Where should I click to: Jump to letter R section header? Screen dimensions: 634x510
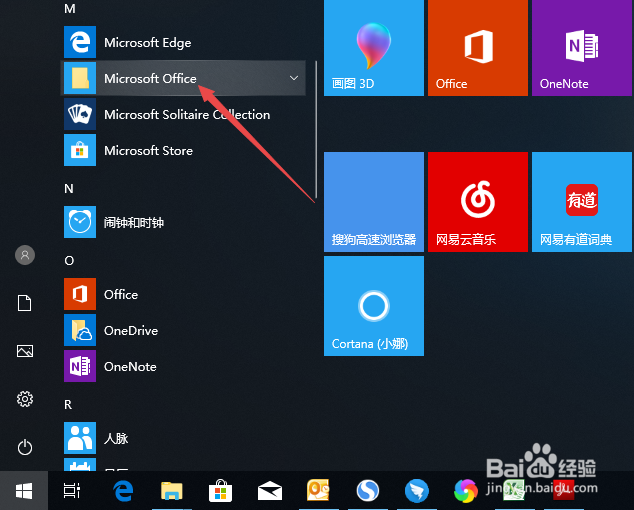(x=68, y=404)
